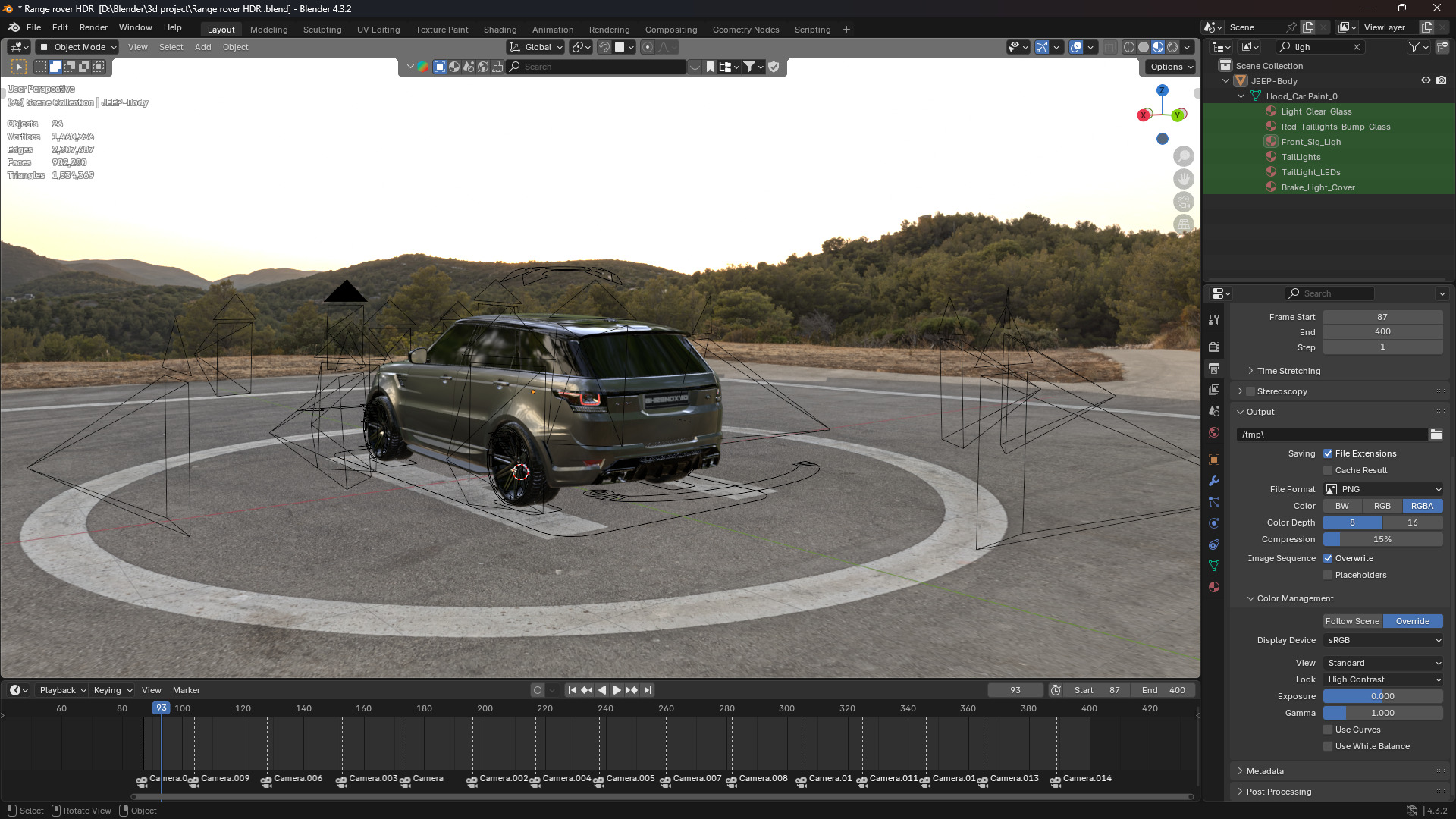Image resolution: width=1456 pixels, height=819 pixels.
Task: Switch to UV Editing workspace tab
Action: coord(378,30)
